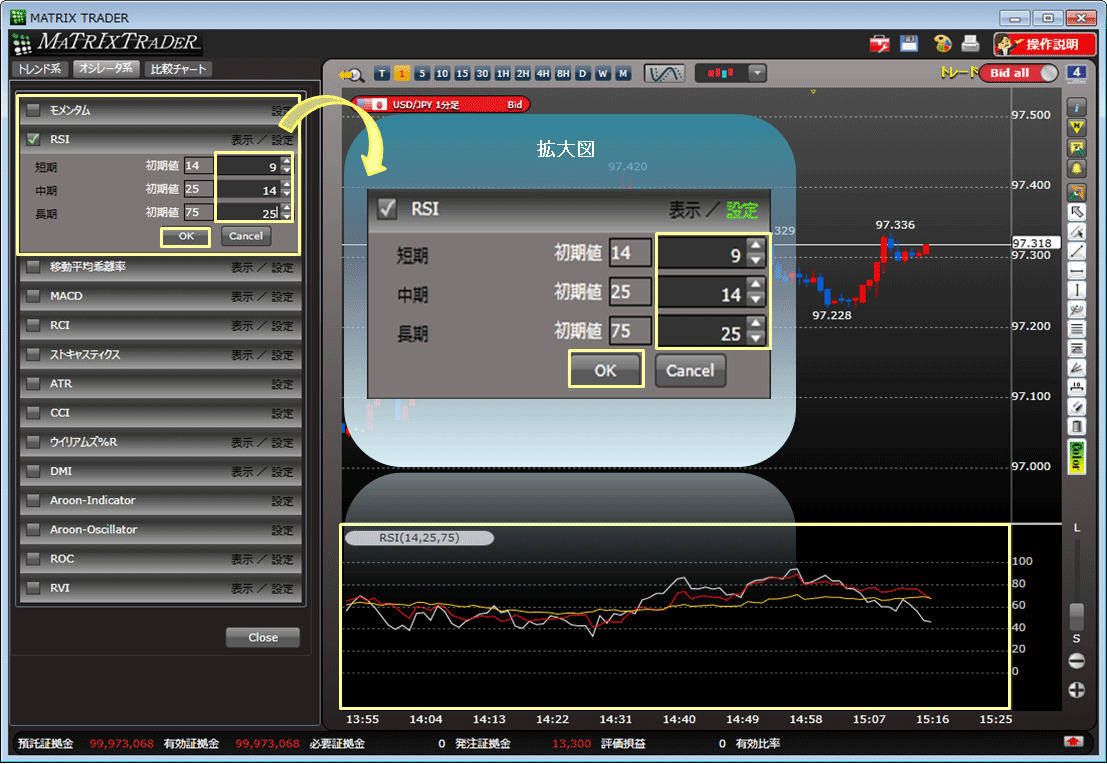Open the 4-screen layout icon
Screen dimensions: 1107x764
coord(1076,72)
